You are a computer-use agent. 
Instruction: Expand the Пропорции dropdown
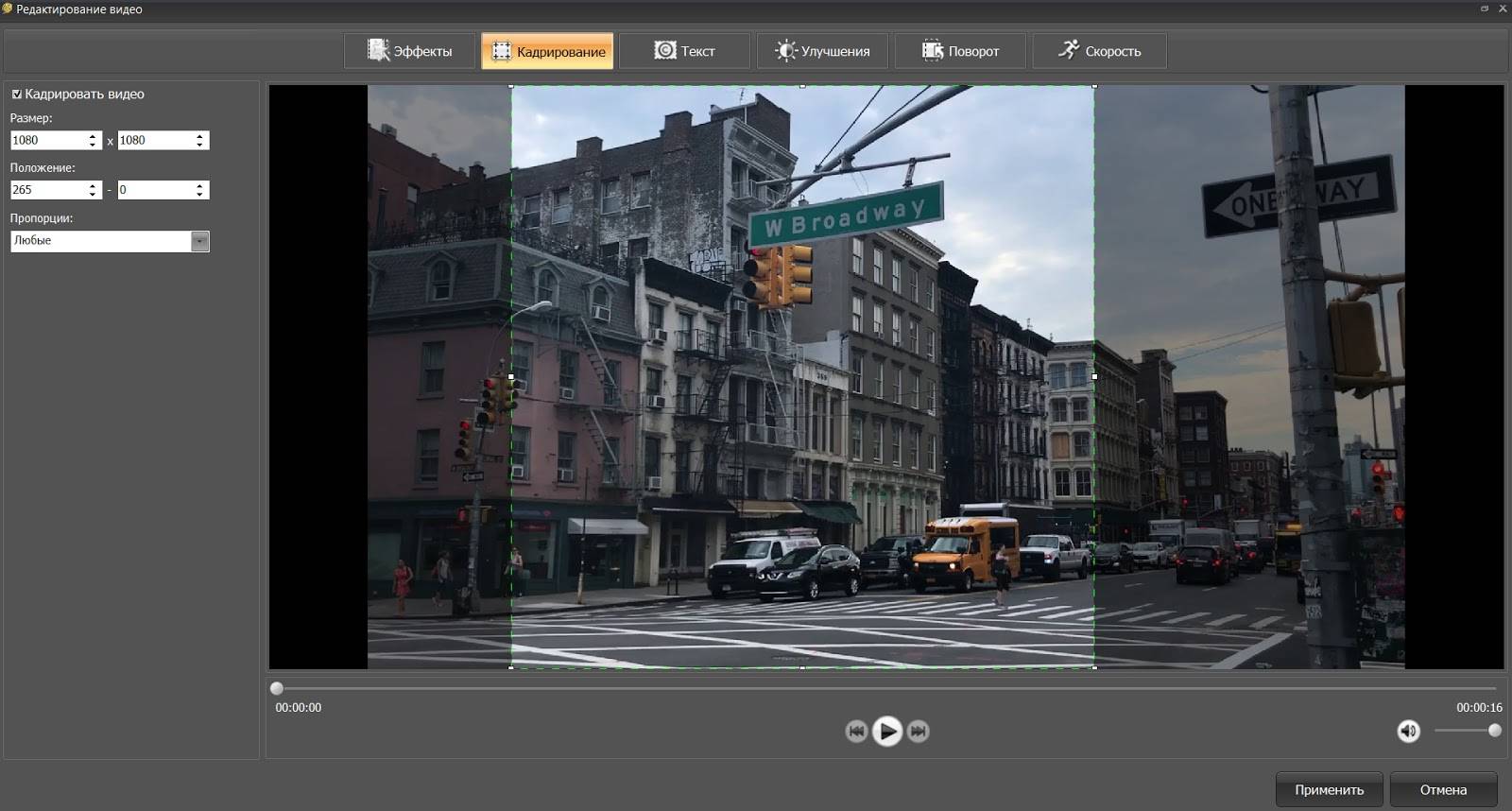pyautogui.click(x=199, y=241)
